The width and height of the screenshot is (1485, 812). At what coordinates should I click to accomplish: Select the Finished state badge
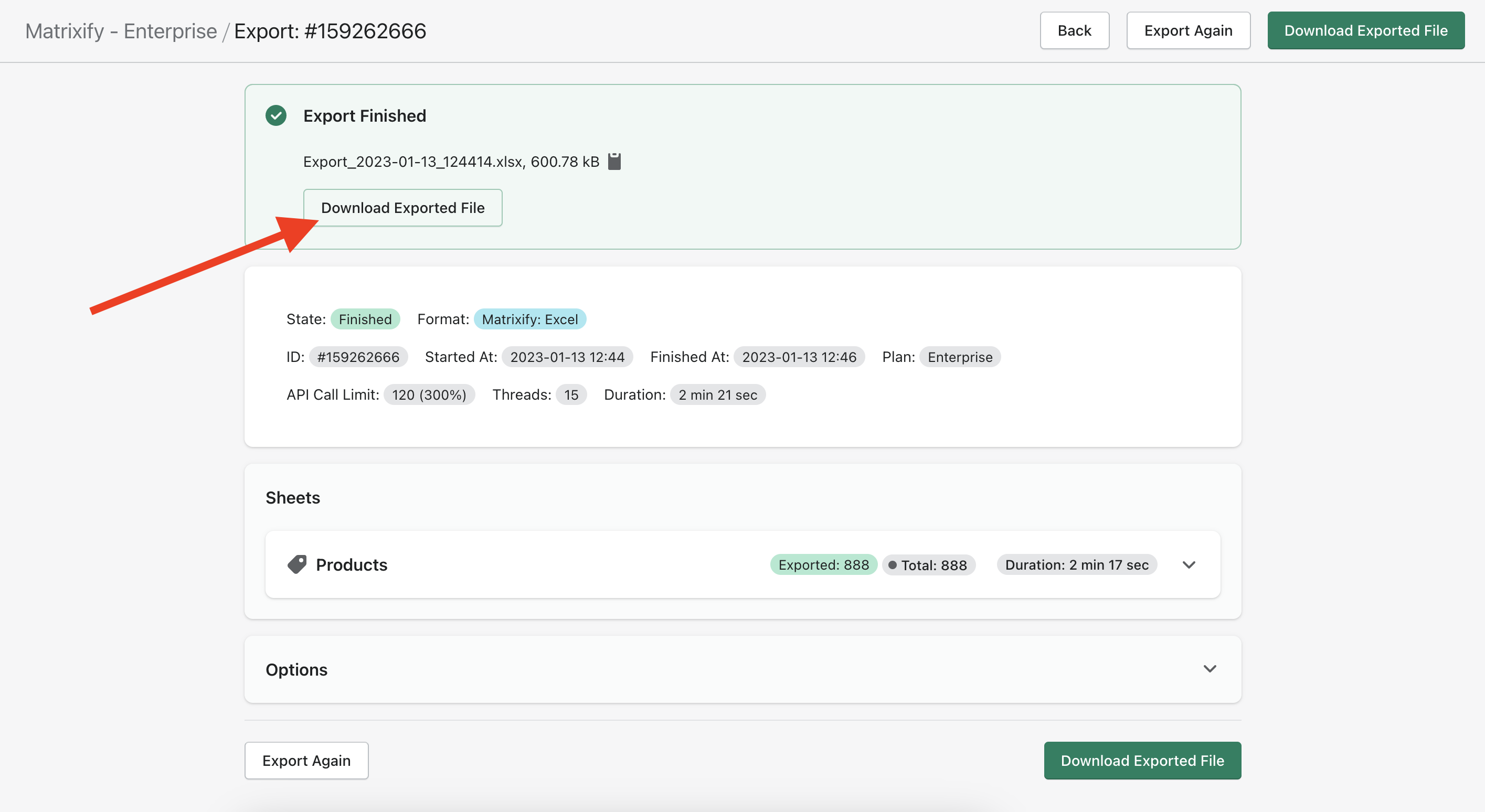click(x=366, y=319)
